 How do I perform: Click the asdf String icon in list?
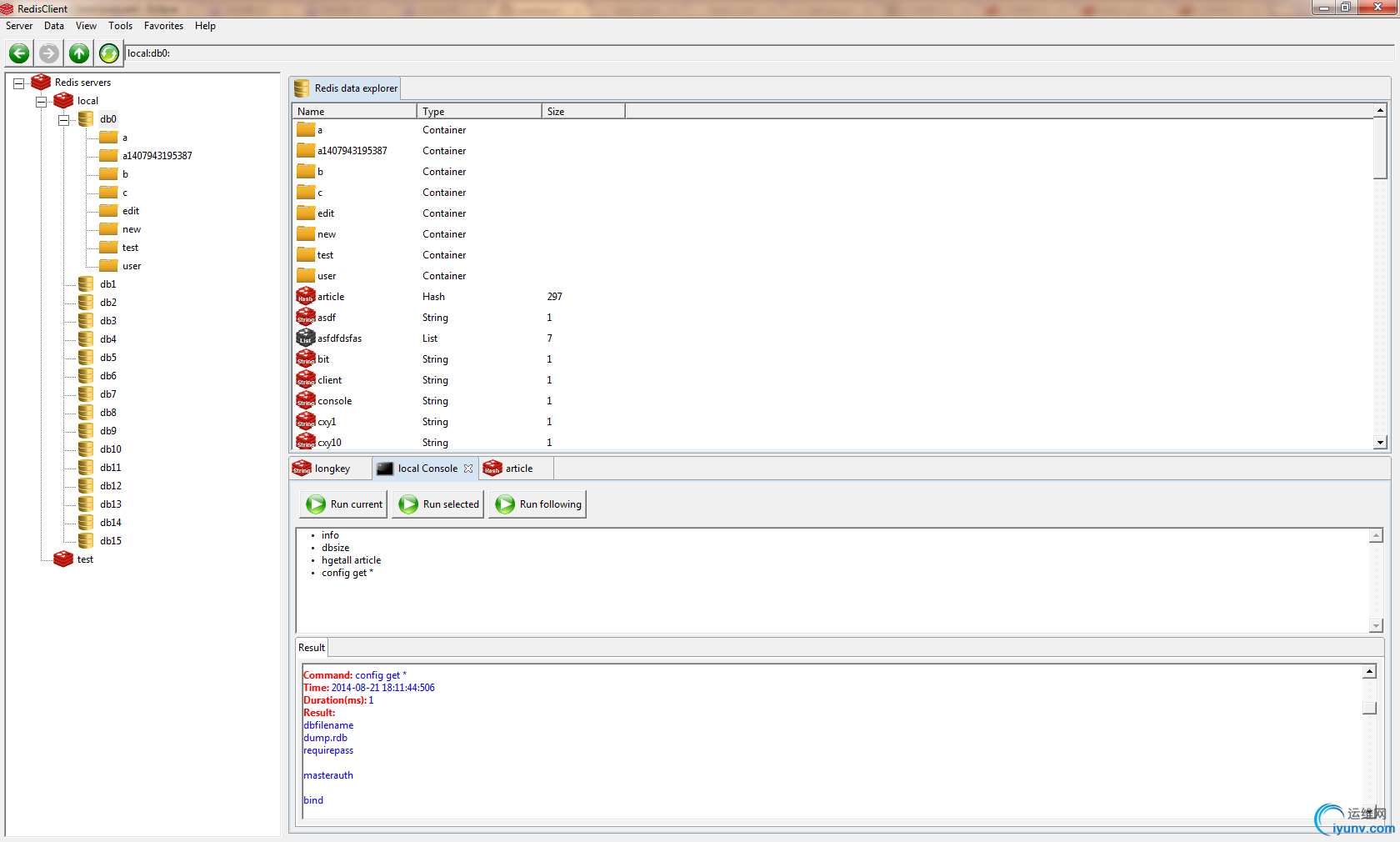click(306, 318)
